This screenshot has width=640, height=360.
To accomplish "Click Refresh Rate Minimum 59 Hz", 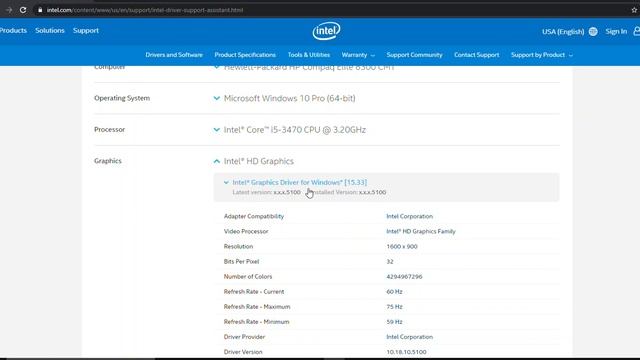I will 394,322.
